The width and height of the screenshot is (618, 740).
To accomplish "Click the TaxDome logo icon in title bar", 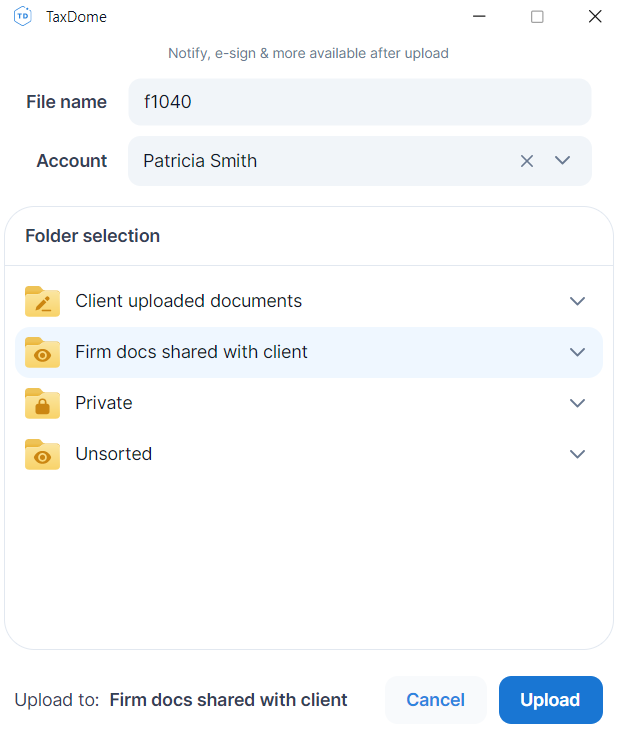I will click(x=22, y=17).
